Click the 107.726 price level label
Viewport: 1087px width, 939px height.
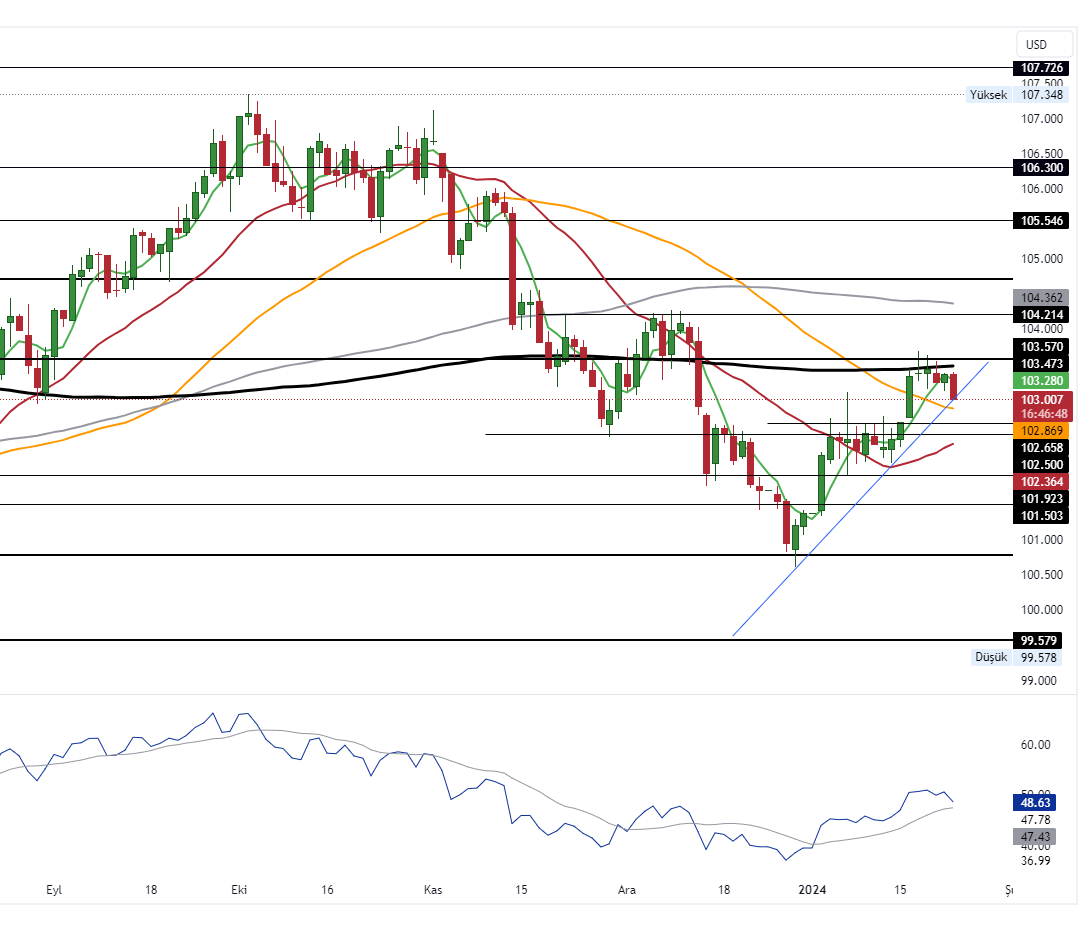pos(1040,68)
